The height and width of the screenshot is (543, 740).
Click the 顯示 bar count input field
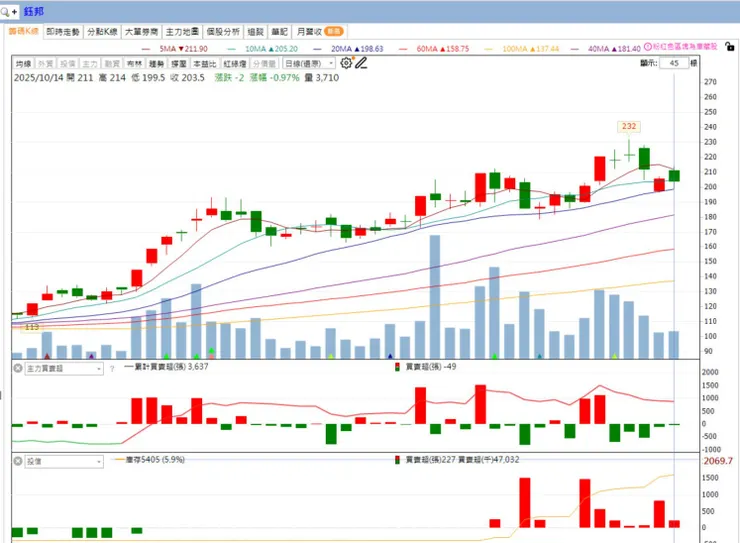pyautogui.click(x=674, y=63)
